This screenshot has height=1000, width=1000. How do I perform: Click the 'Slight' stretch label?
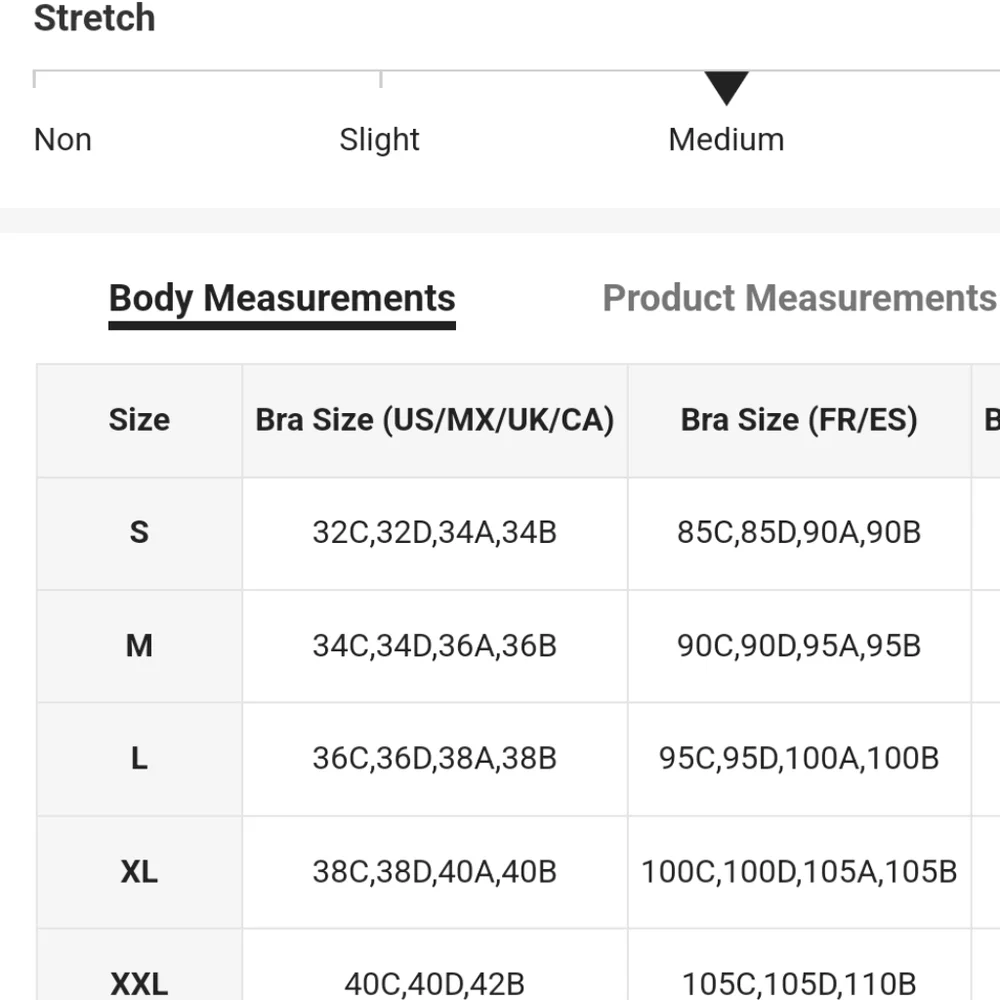click(x=379, y=140)
